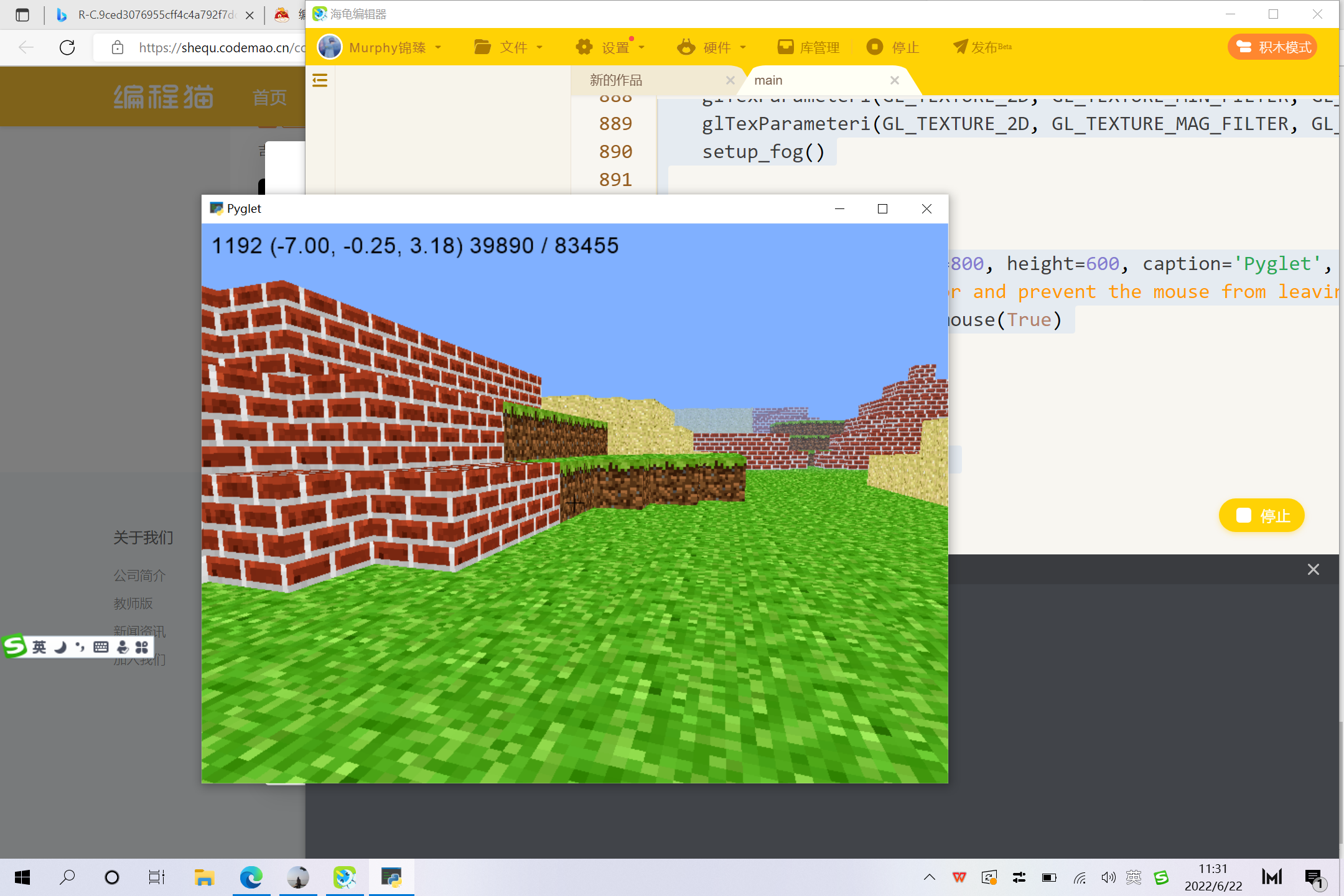Open the 文件 (File) menu
The image size is (1344, 896).
coord(508,47)
